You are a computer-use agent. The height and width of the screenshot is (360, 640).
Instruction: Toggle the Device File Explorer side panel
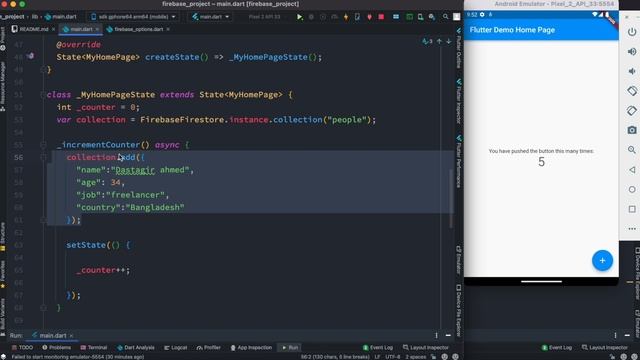pos(459,310)
